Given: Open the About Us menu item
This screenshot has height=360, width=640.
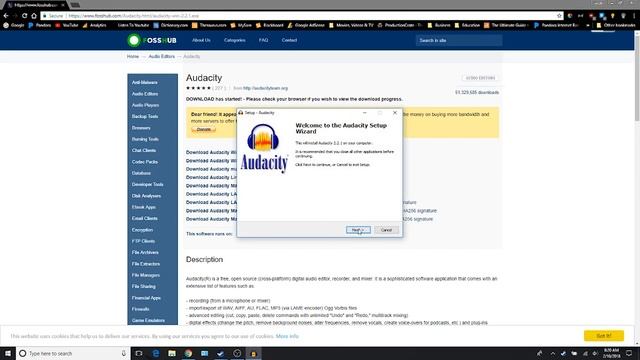Looking at the screenshot, I should [x=201, y=40].
